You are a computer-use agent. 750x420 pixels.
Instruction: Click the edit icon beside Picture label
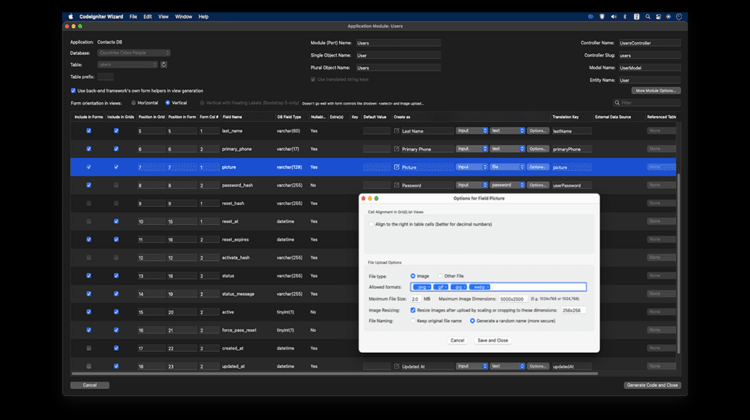click(397, 167)
